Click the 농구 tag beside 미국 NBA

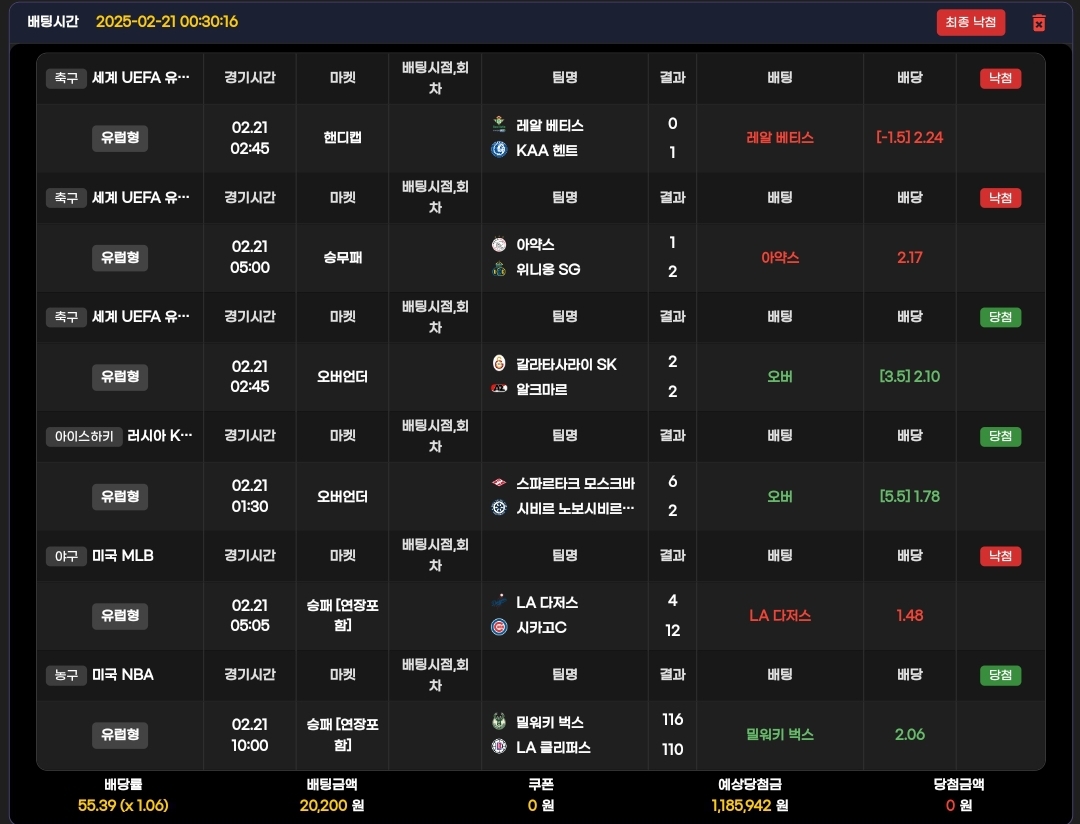66,675
